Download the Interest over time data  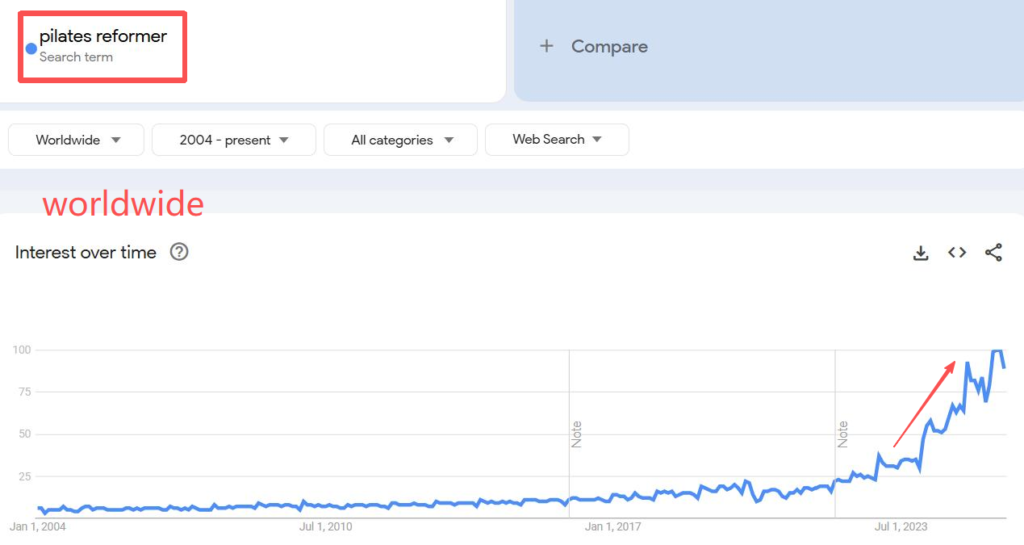pyautogui.click(x=921, y=253)
